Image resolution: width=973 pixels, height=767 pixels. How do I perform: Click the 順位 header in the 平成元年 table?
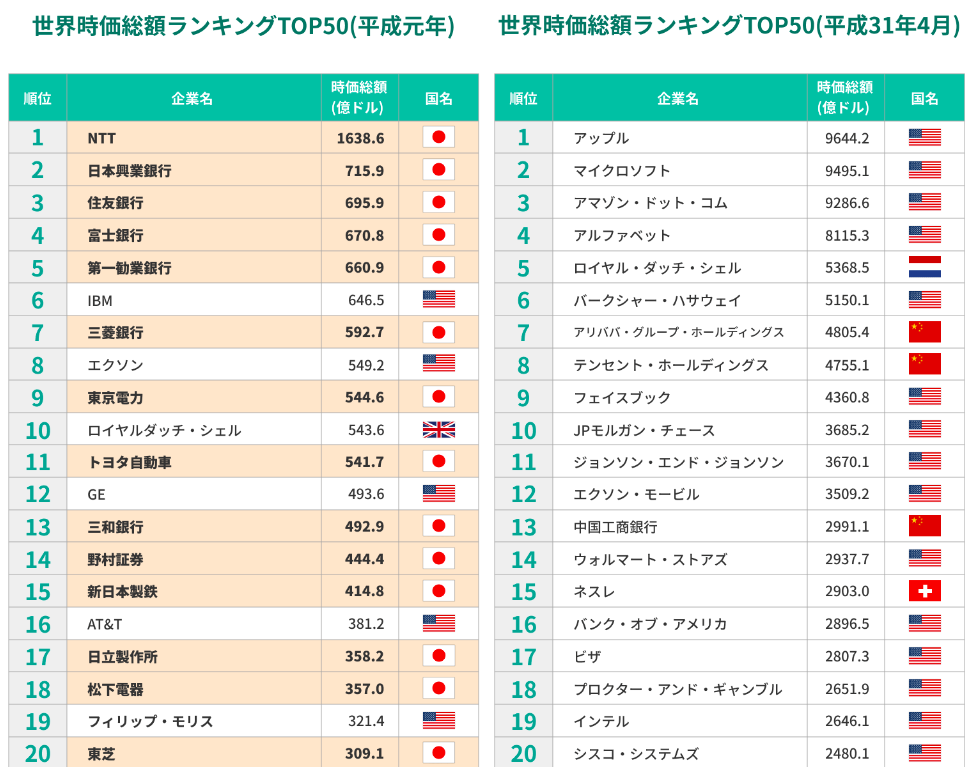pyautogui.click(x=37, y=98)
